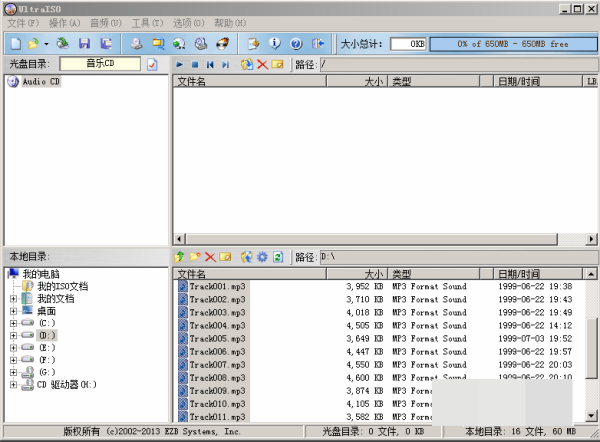Show image information icon
The height and width of the screenshot is (442, 600).
(274, 44)
